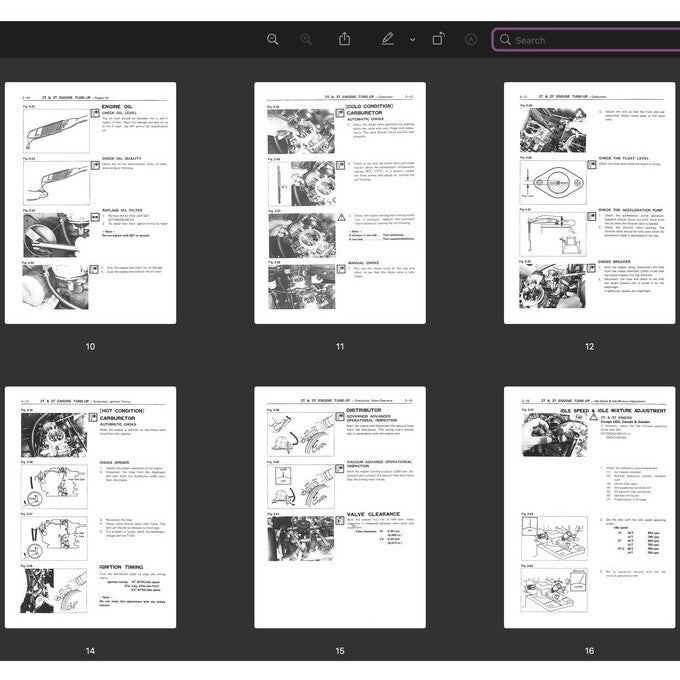
Task: Click the page number label 15
Action: point(340,651)
